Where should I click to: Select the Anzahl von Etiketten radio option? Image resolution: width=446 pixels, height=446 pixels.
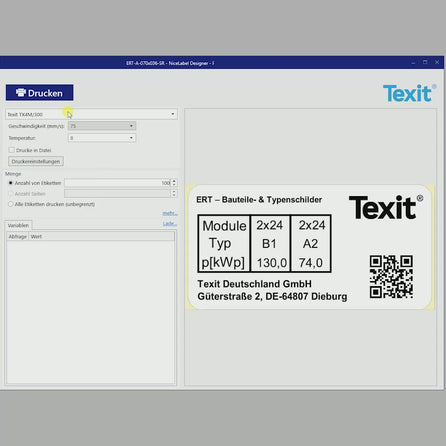click(11, 183)
